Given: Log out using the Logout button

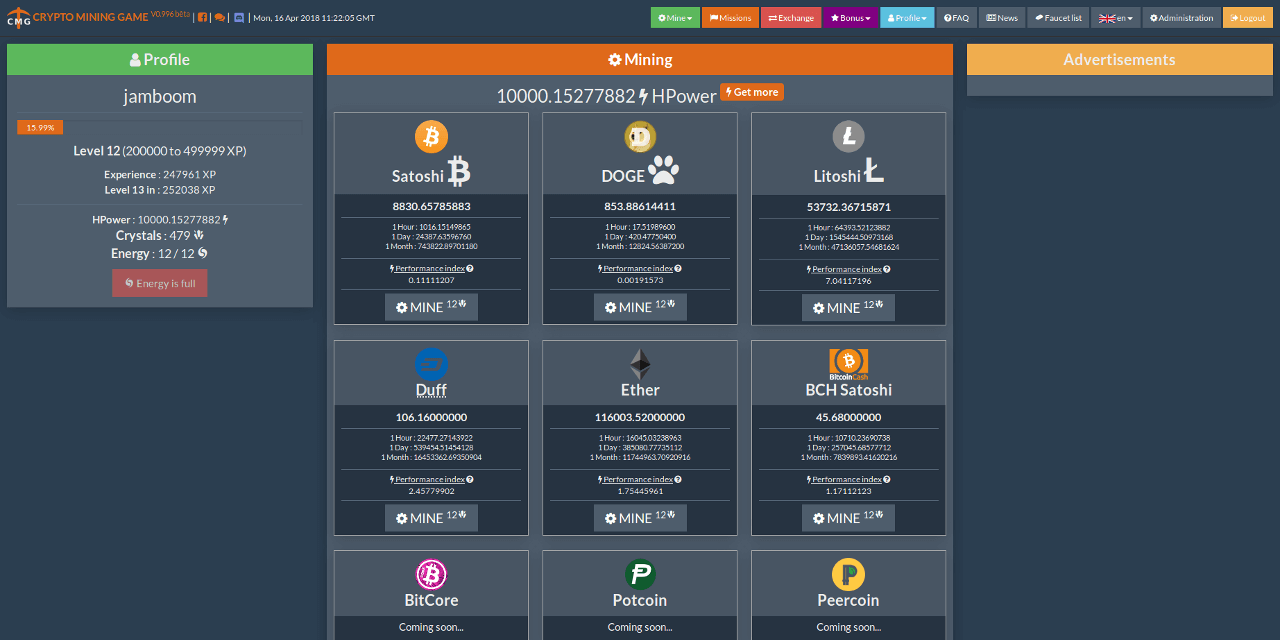Looking at the screenshot, I should tap(1248, 18).
